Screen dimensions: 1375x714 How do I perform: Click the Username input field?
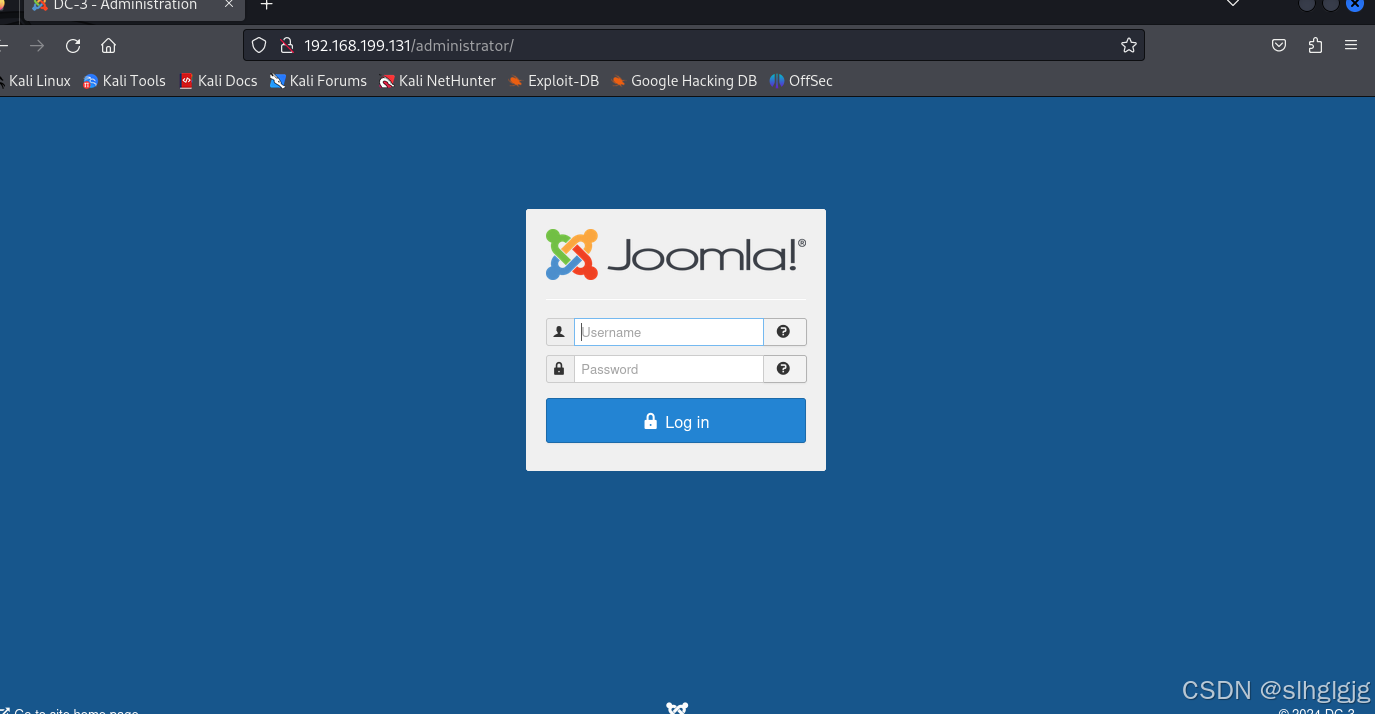tap(668, 332)
